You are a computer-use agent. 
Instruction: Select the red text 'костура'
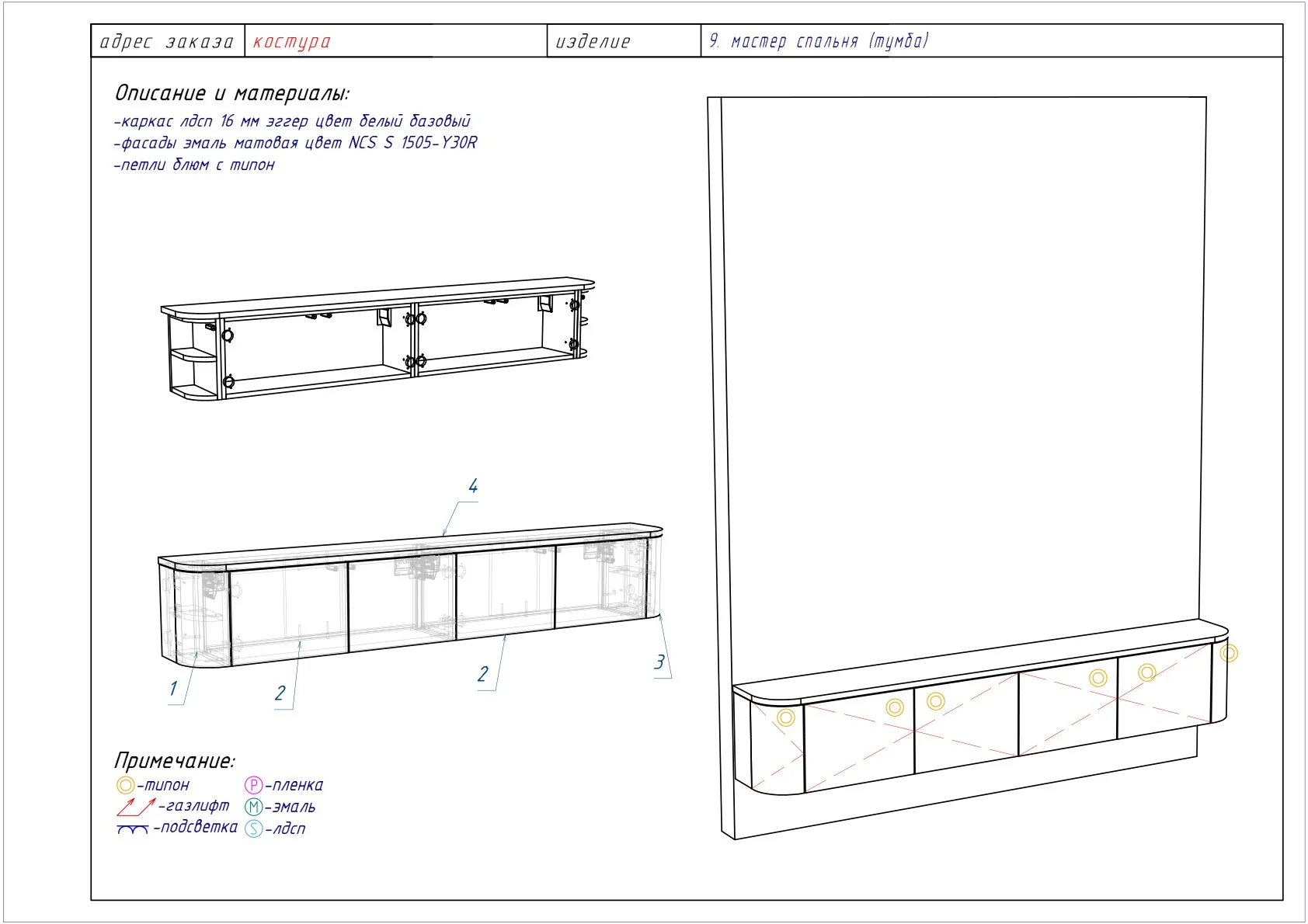(x=292, y=41)
